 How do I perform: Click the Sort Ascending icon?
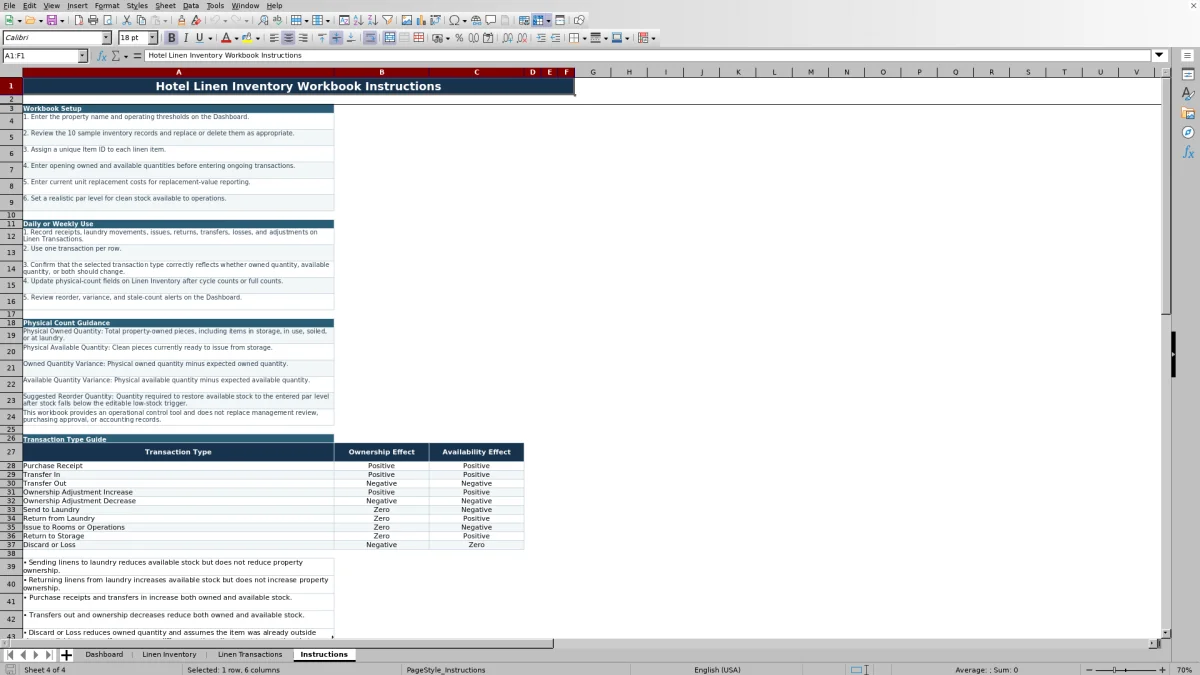(x=358, y=20)
